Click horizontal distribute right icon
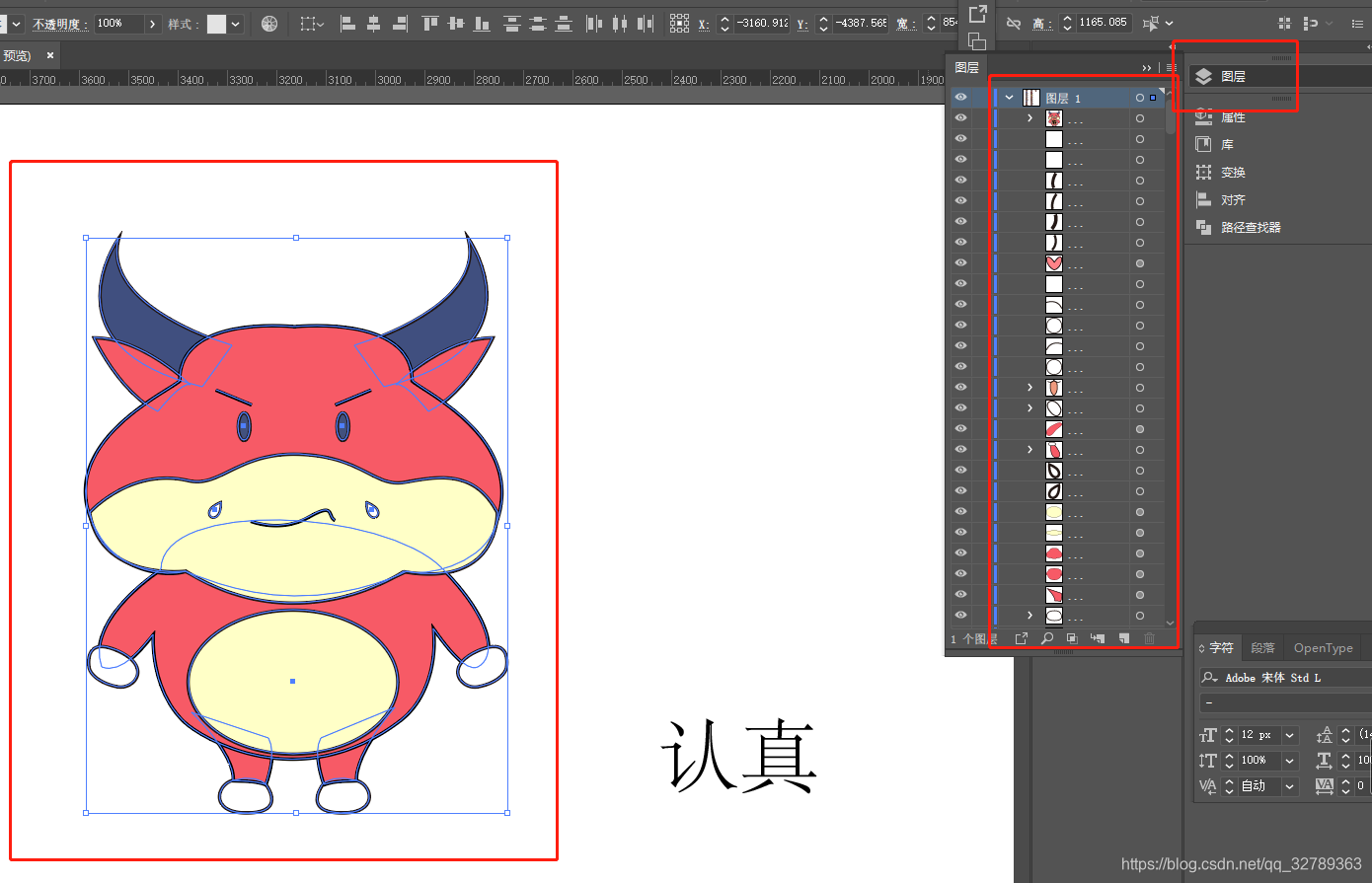The height and width of the screenshot is (883, 1372). point(646,24)
